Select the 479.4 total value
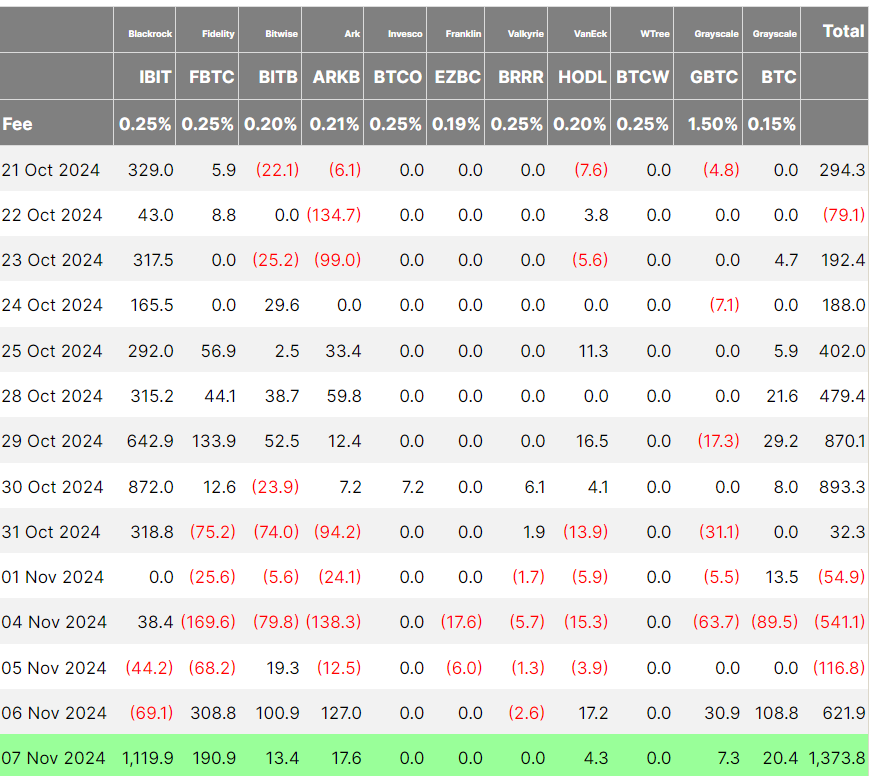869x776 pixels. (x=842, y=396)
